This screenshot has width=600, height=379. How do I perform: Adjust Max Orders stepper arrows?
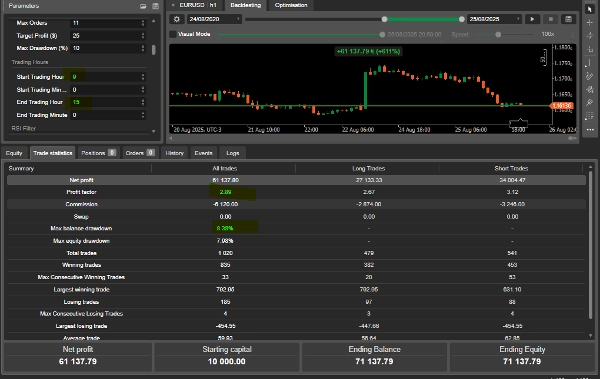tap(143, 23)
